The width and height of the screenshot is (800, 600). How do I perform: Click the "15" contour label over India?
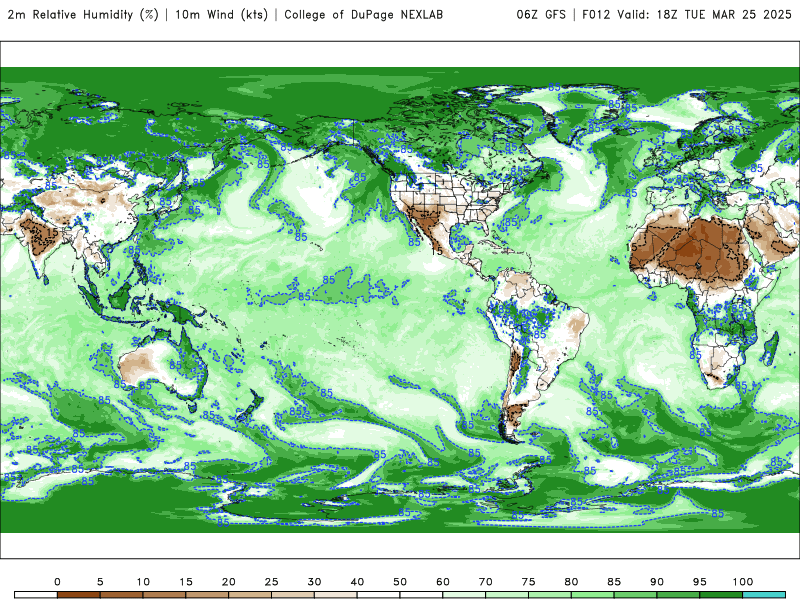(52, 233)
